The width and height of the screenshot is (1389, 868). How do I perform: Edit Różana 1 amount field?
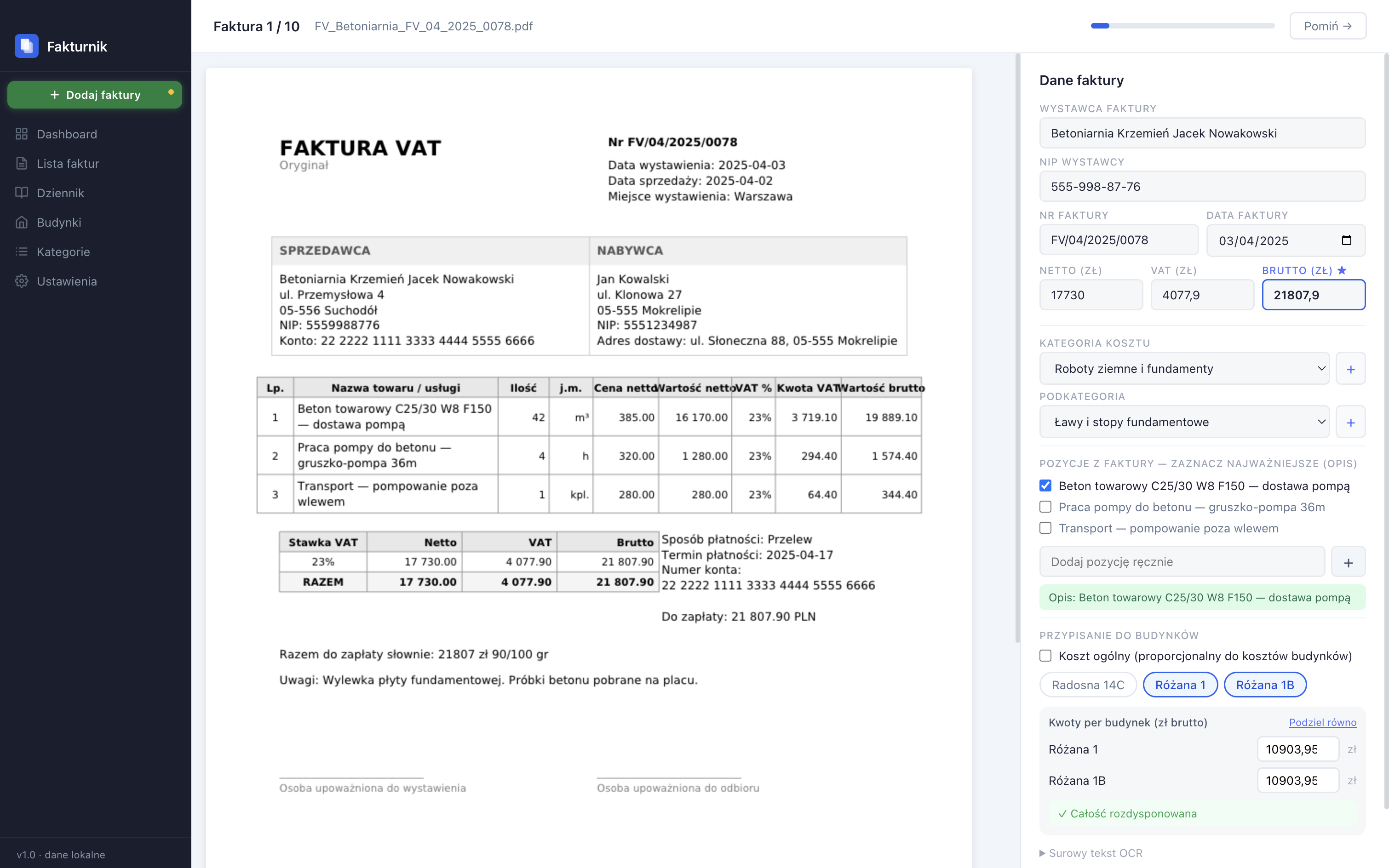pyautogui.click(x=1297, y=749)
